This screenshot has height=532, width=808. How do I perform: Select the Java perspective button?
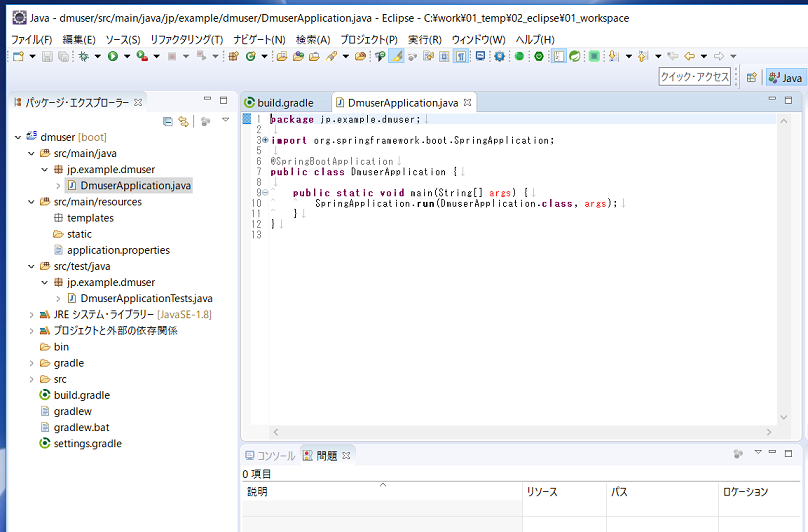pos(785,78)
